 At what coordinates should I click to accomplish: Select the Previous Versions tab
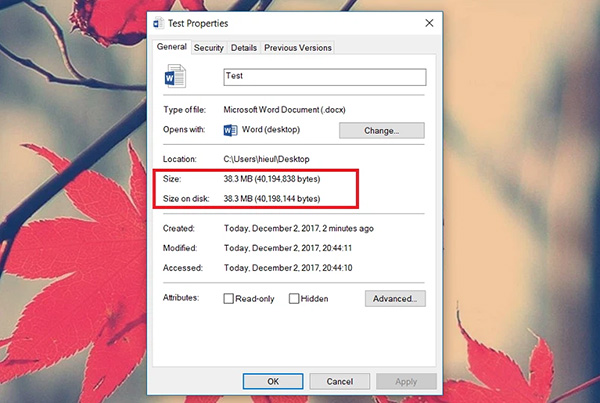coord(298,48)
